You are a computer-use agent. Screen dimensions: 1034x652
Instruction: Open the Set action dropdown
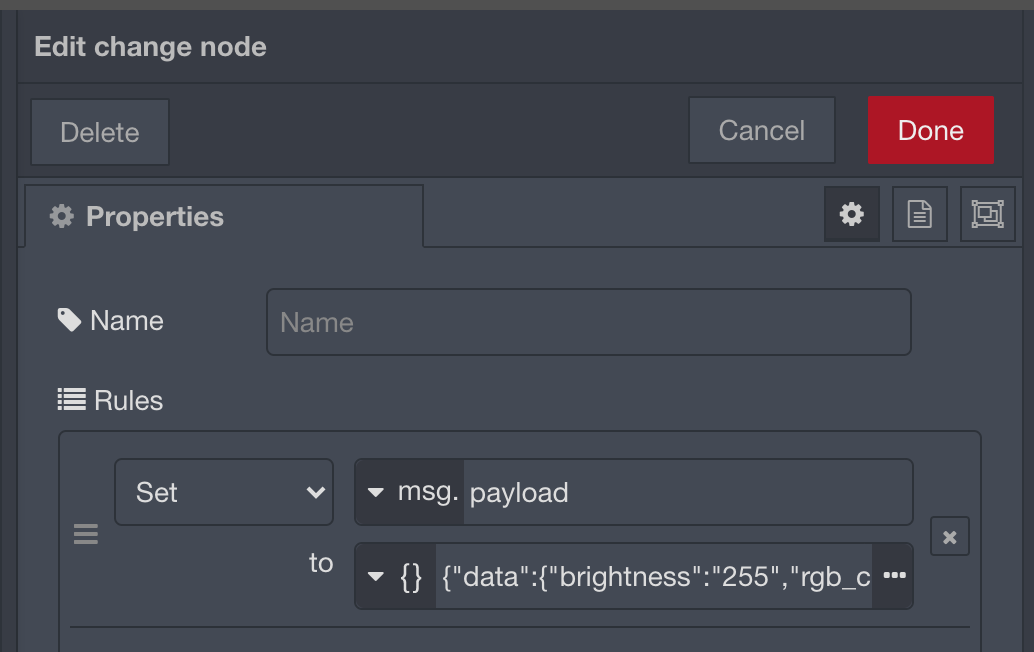223,491
